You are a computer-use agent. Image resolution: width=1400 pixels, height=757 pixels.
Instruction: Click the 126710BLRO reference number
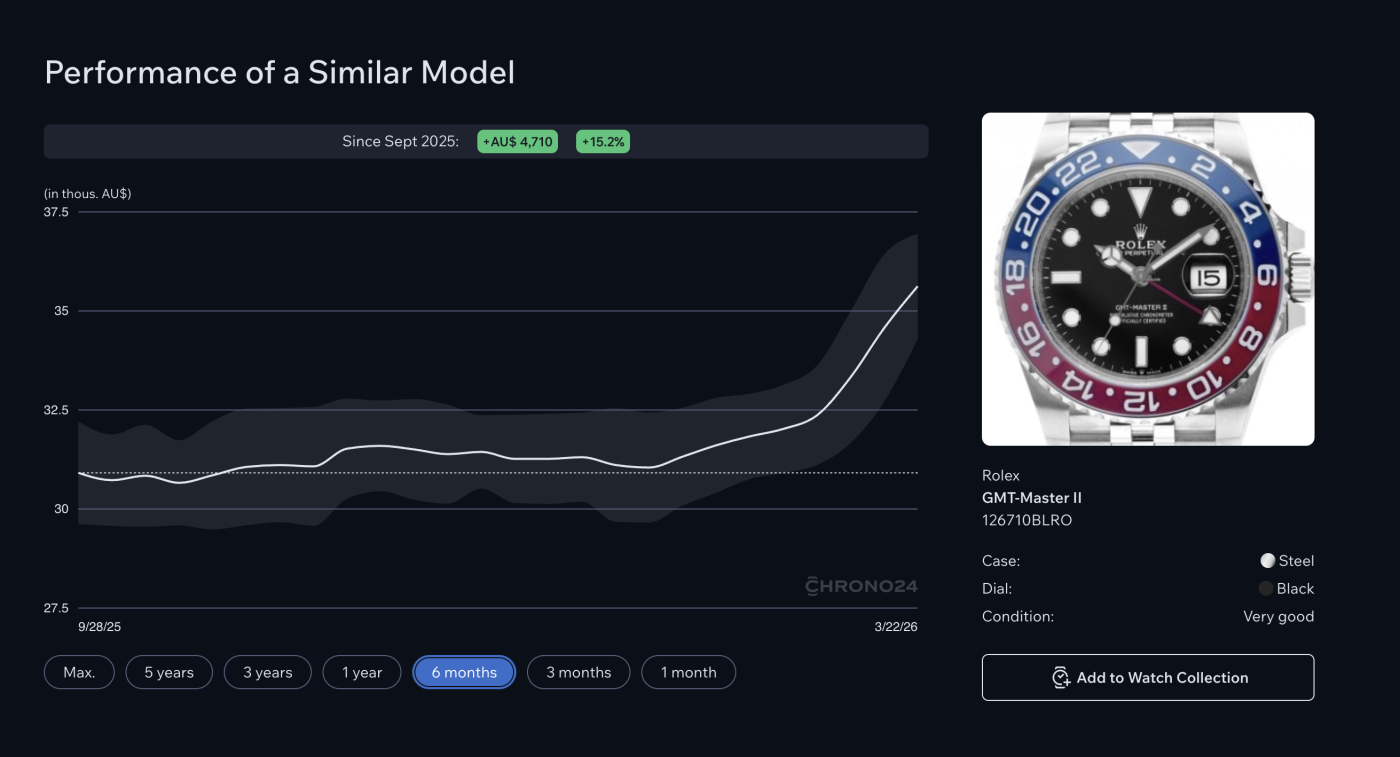(1027, 520)
